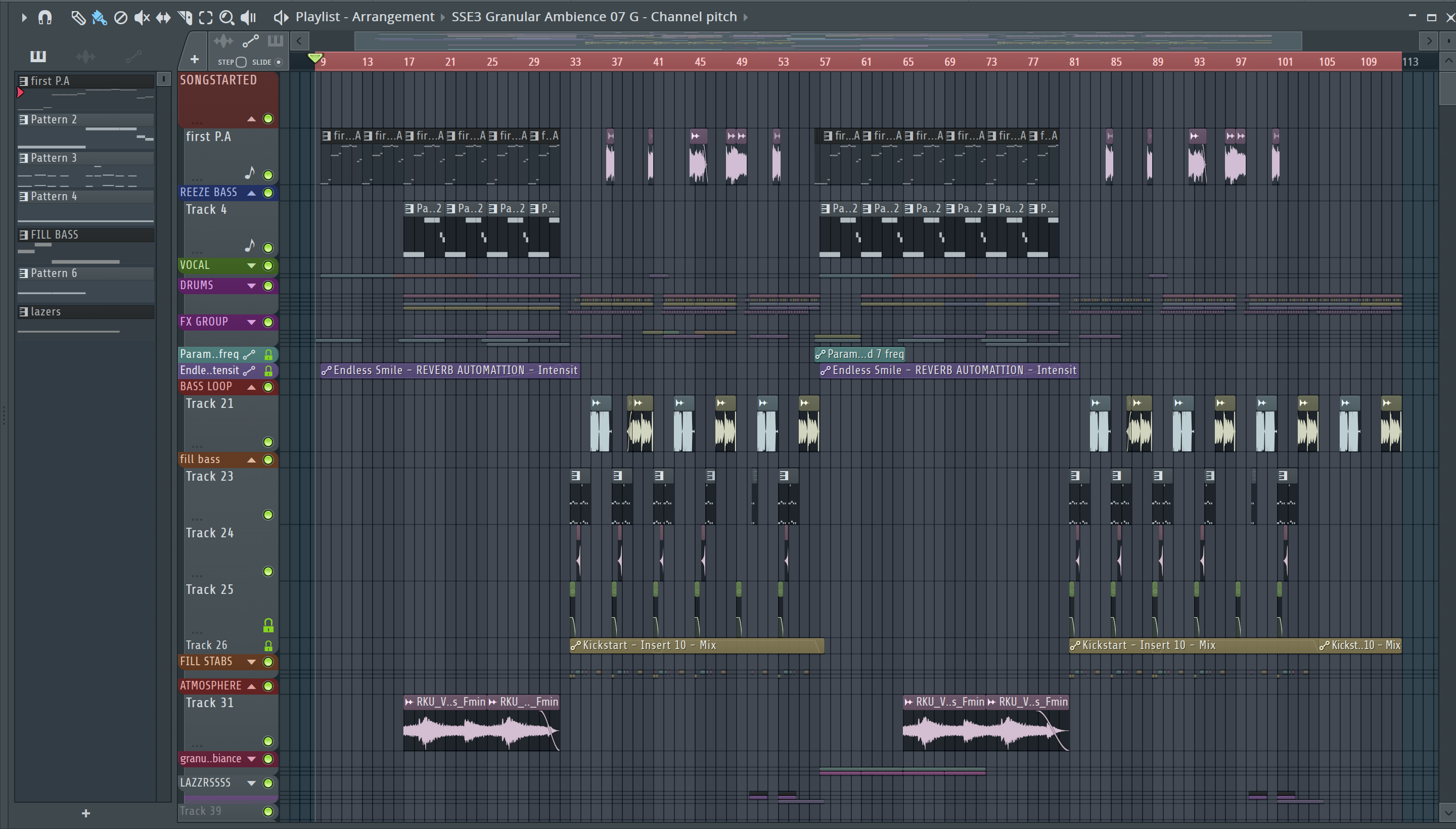Click the note icon on Track 4
Screen dimensions: 1456x829
[x=250, y=245]
